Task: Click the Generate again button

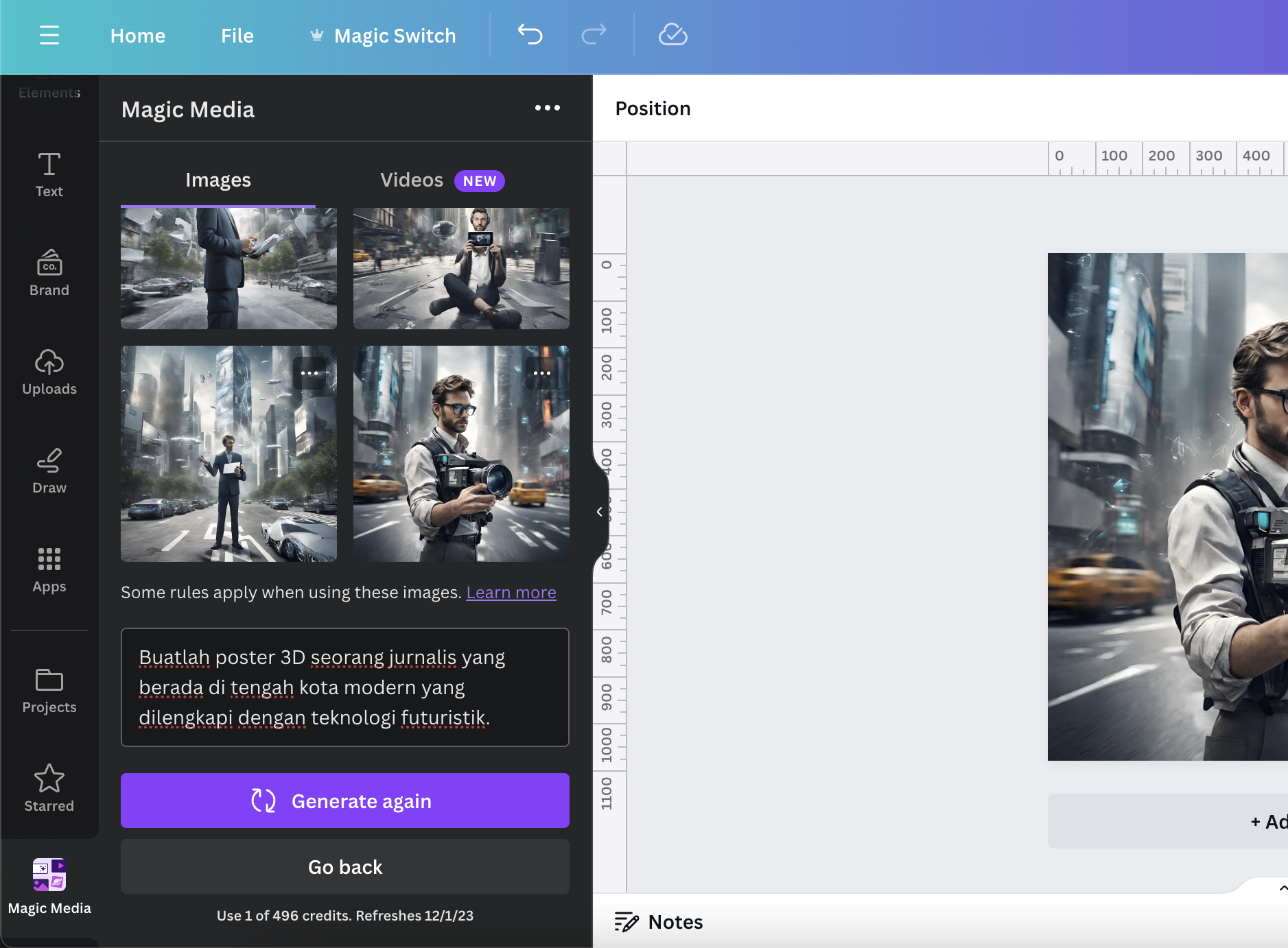Action: [x=344, y=801]
